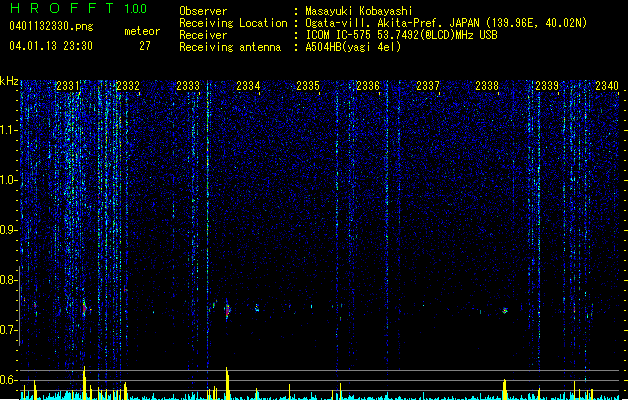629x400 pixels.
Task: Click the Ogata-vill. Akita-Pref. JAPAN location text
Action: (x=446, y=23)
